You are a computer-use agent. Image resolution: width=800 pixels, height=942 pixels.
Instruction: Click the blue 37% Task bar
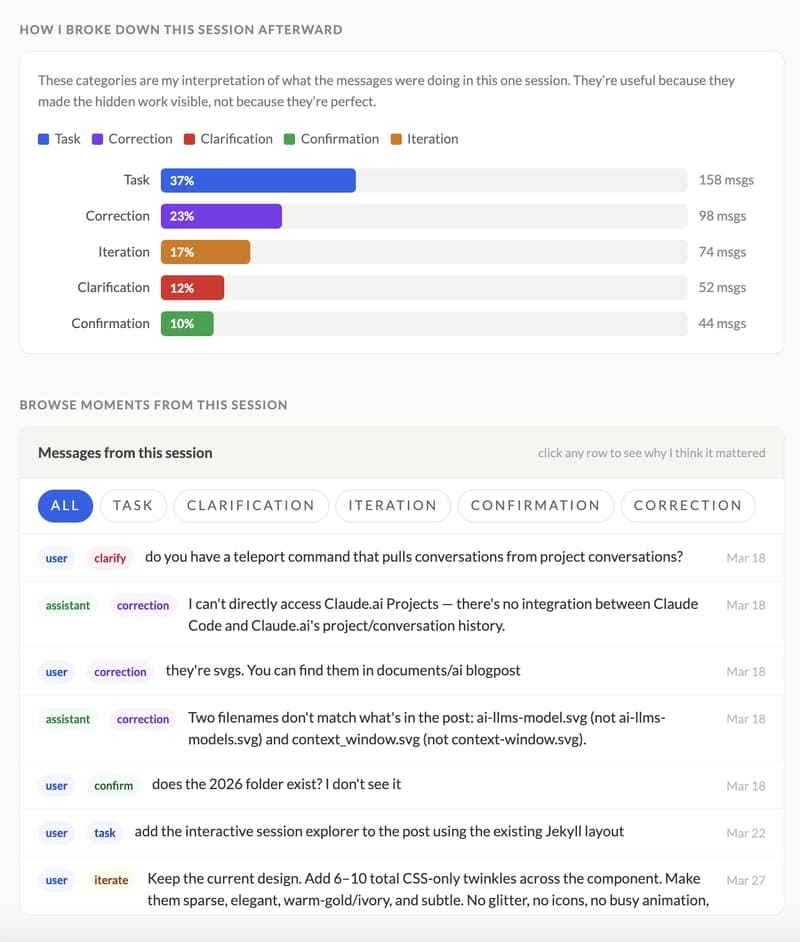tap(258, 180)
